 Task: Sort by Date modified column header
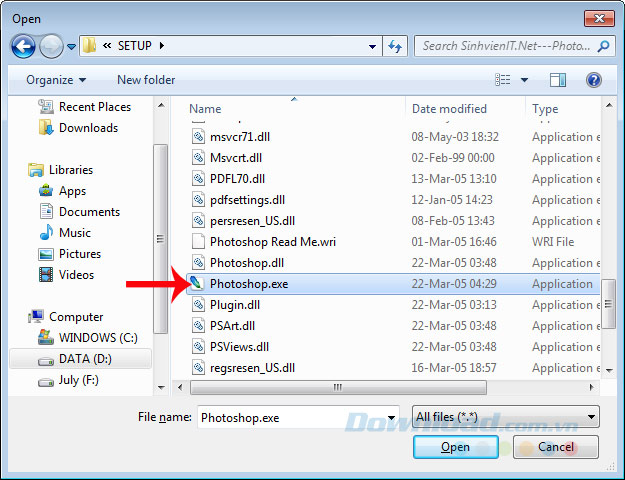coord(449,109)
